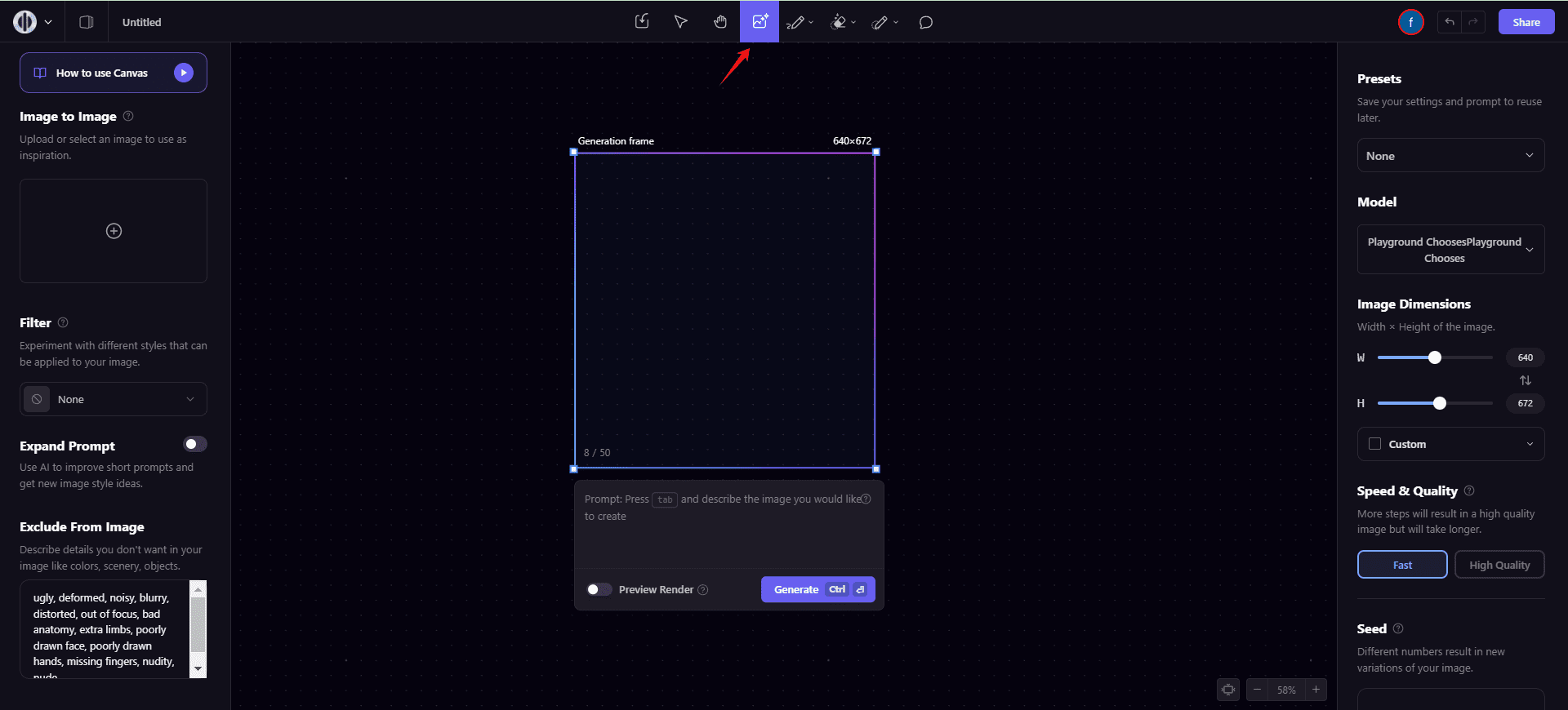Click the undo arrow button

(1450, 22)
